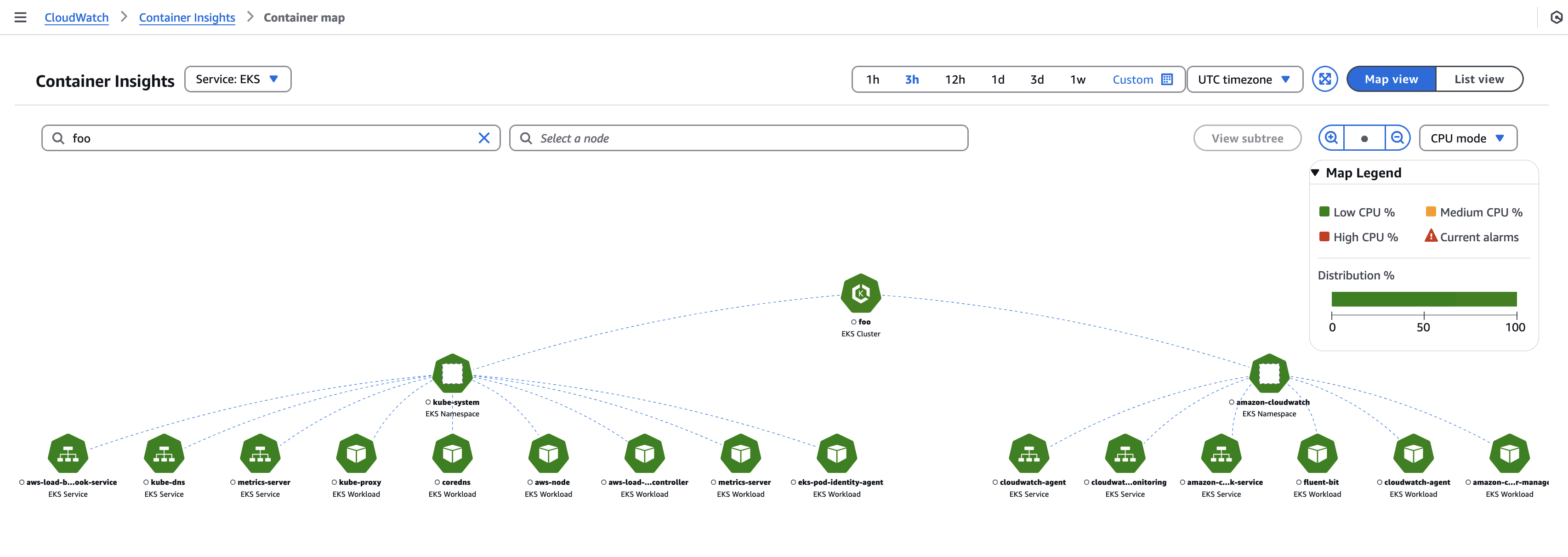Toggle the circle beside amazon-cloudwatch label
Screen dimensions: 1568x557
click(x=1232, y=403)
